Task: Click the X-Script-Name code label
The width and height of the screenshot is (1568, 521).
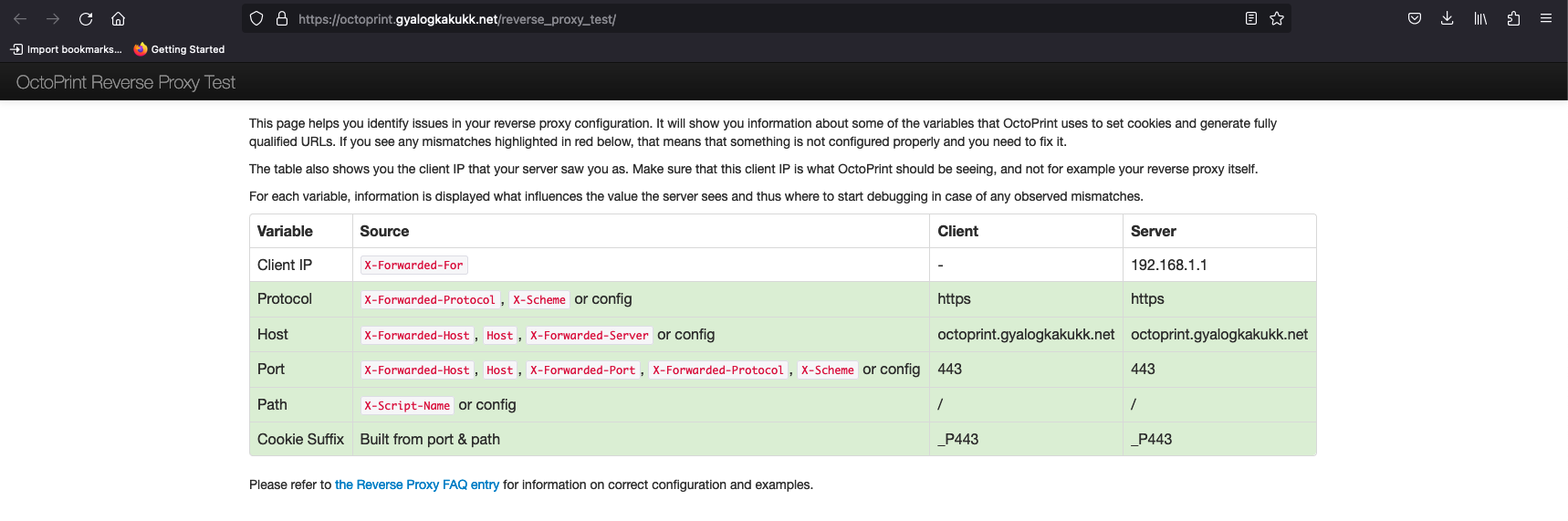Action: [x=407, y=406]
